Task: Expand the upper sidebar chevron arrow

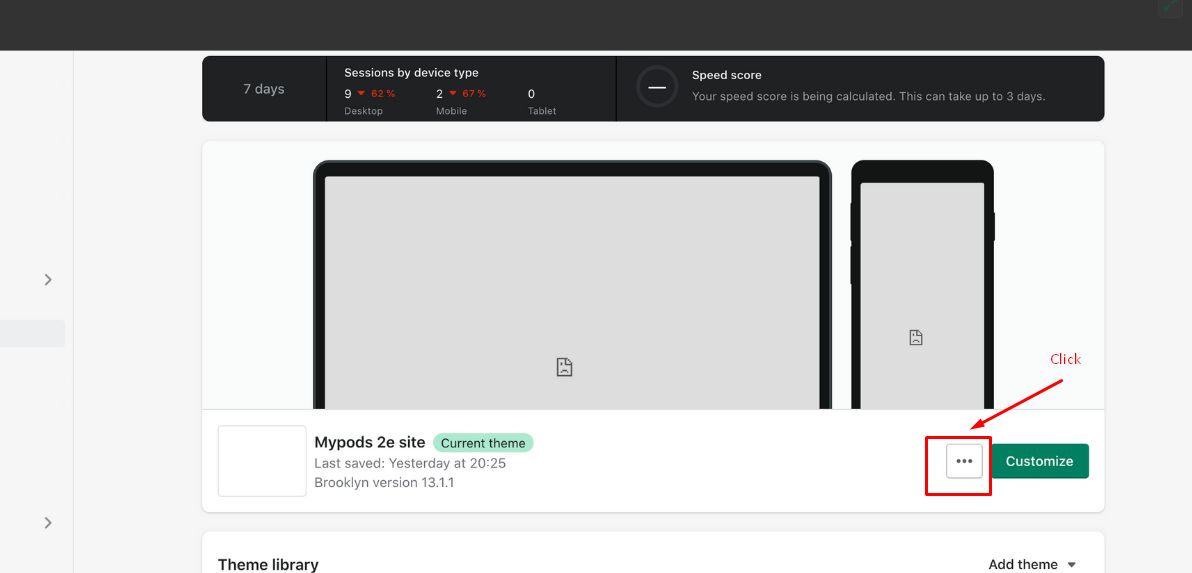Action: tap(48, 280)
